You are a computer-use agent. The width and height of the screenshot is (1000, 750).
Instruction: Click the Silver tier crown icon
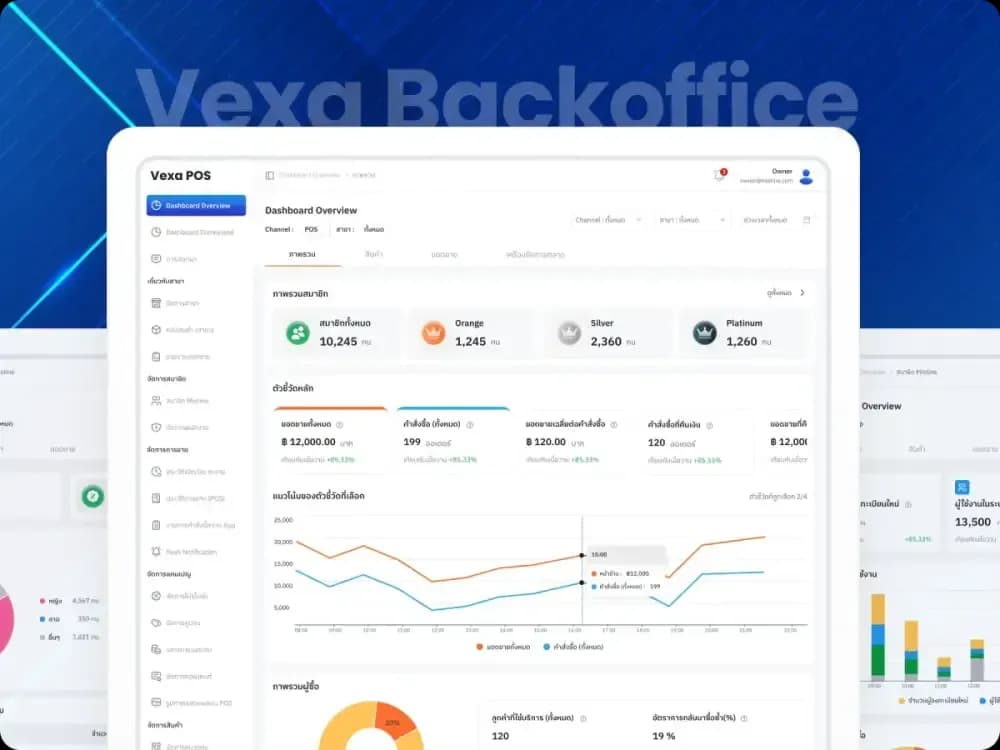(569, 333)
